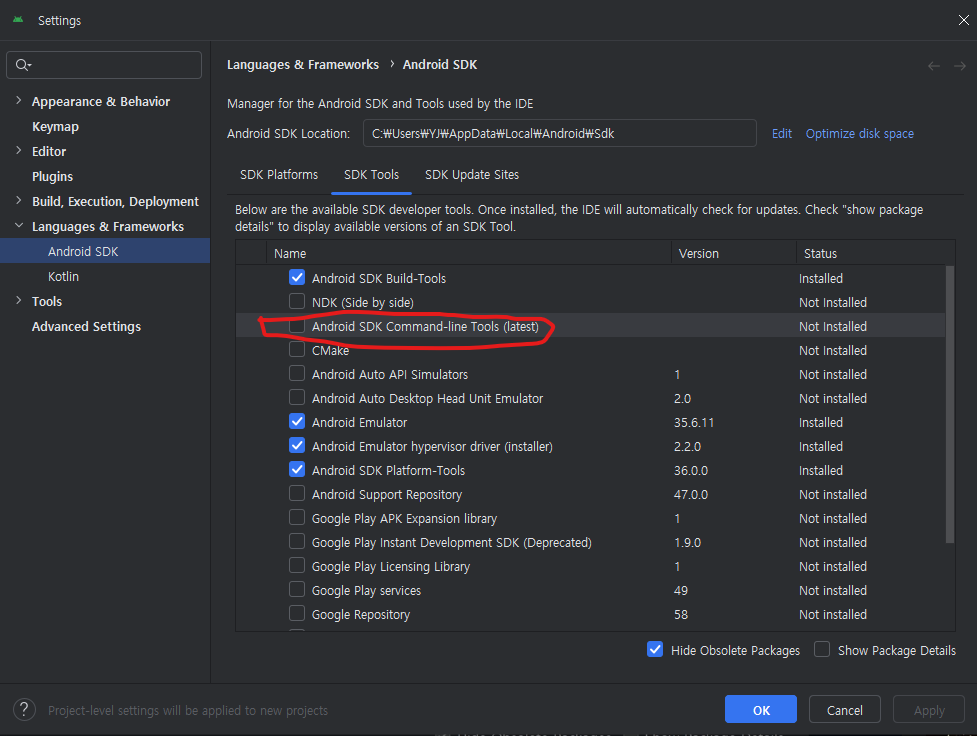Disable Hide Obsolete Packages
The width and height of the screenshot is (977, 736).
655,649
